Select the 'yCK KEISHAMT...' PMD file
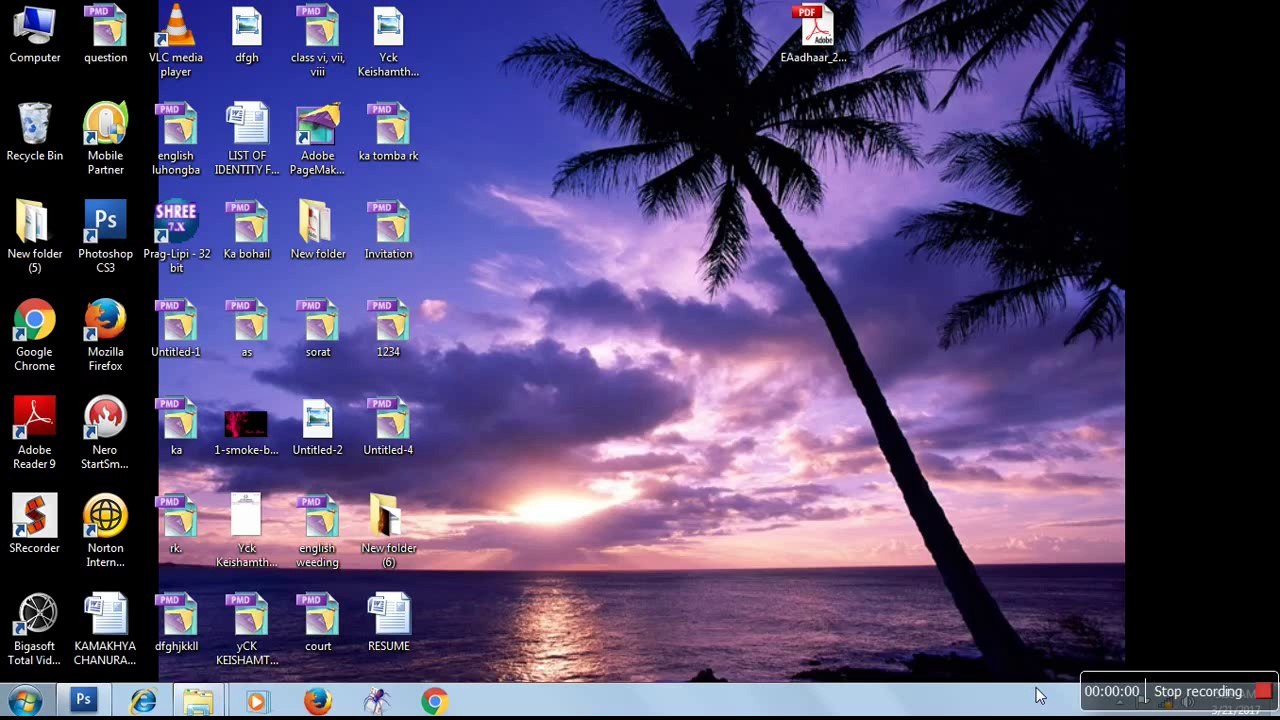Image resolution: width=1280 pixels, height=720 pixels. [247, 629]
